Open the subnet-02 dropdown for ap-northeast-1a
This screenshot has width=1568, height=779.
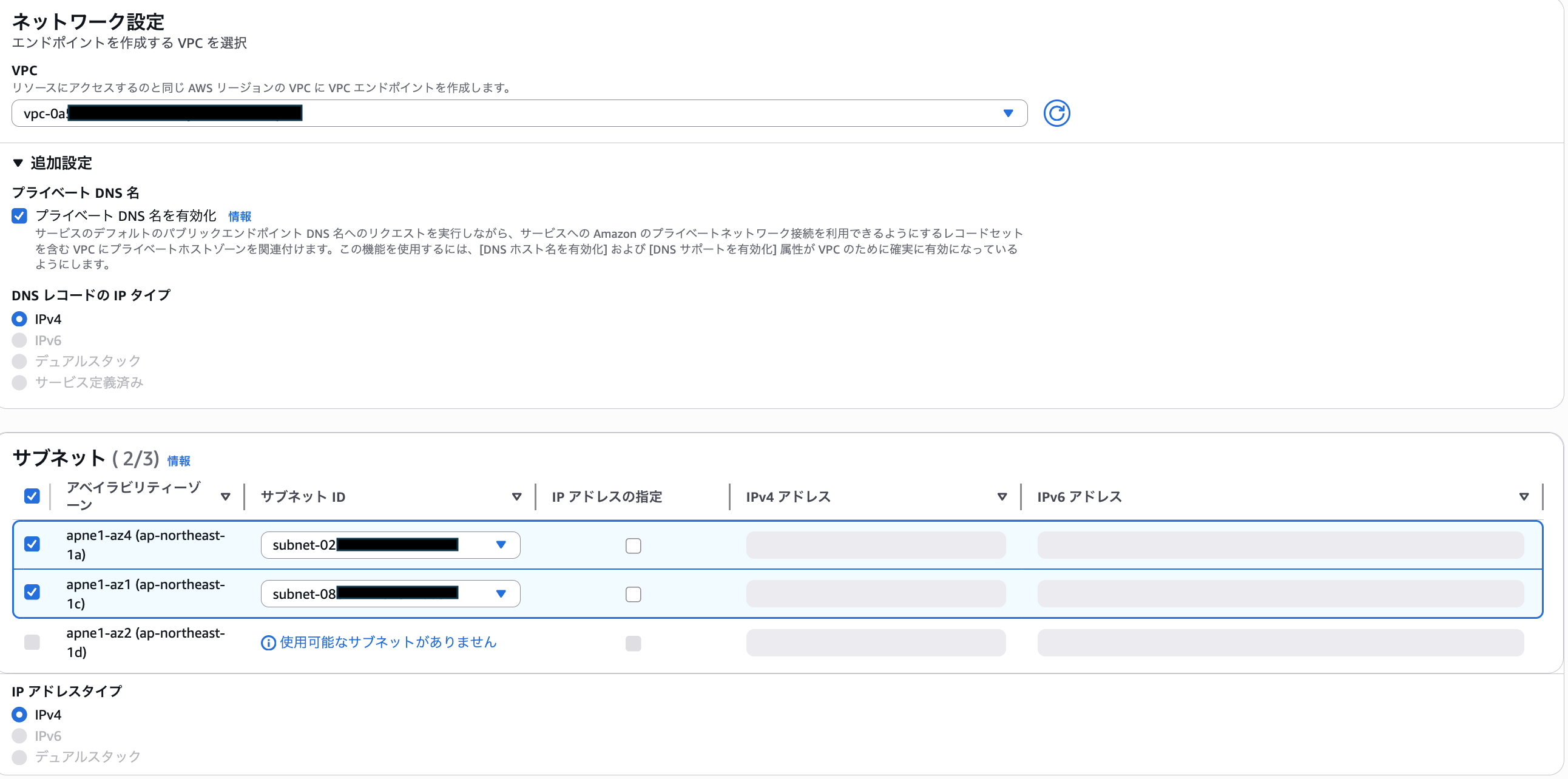(502, 545)
